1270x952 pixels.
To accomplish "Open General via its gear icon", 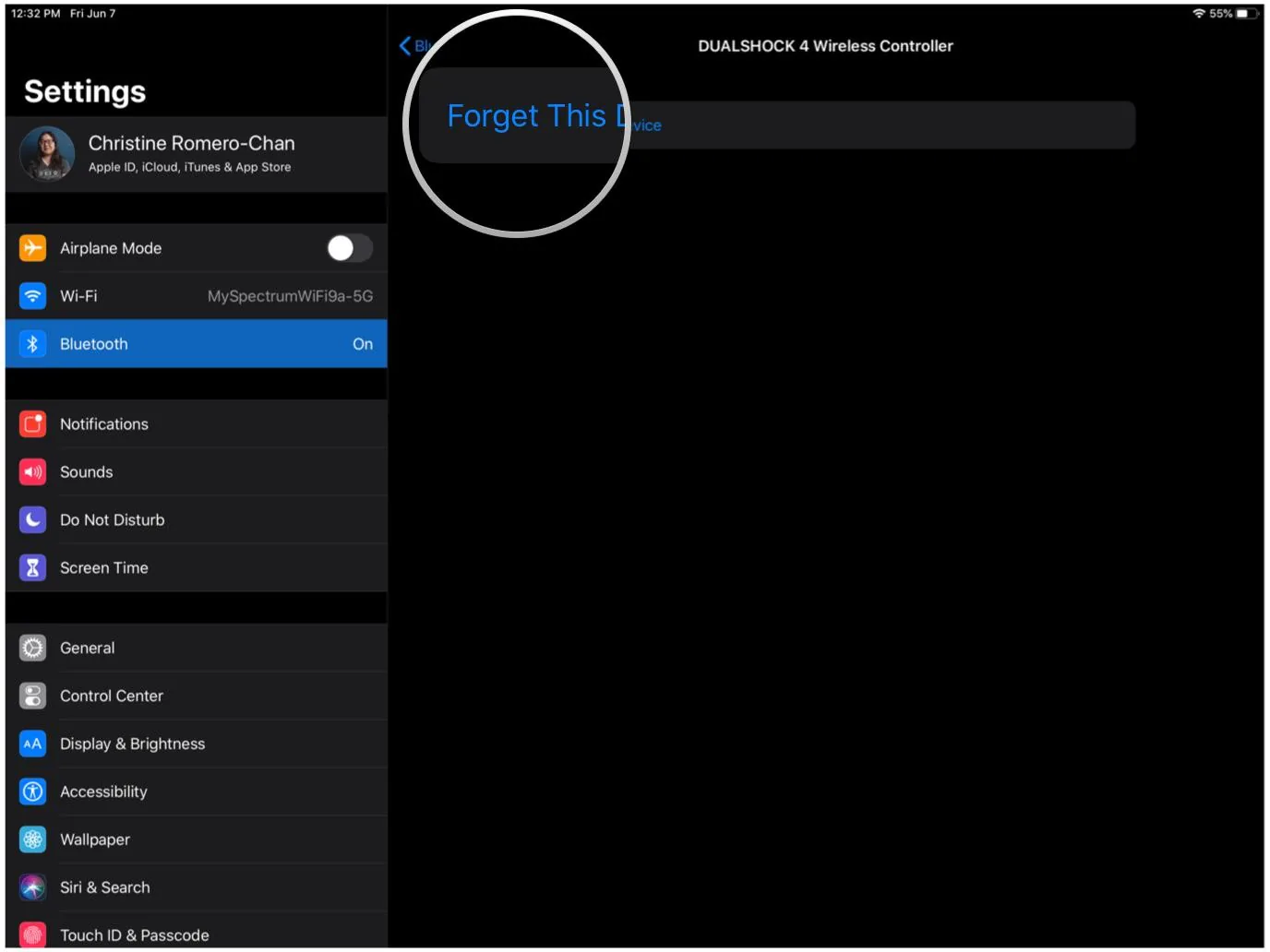I will [x=32, y=649].
